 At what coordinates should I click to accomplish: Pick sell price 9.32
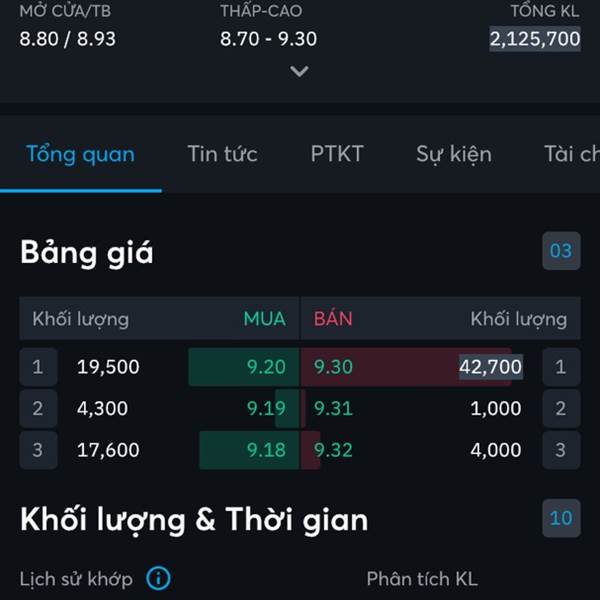tap(333, 450)
